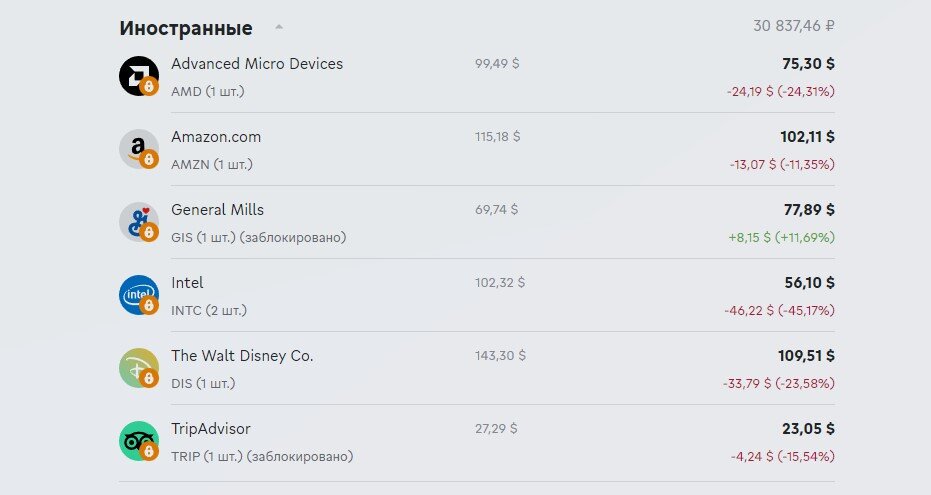Click the Walt Disney logo icon
Viewport: 931px width, 495px height.
pos(138,368)
